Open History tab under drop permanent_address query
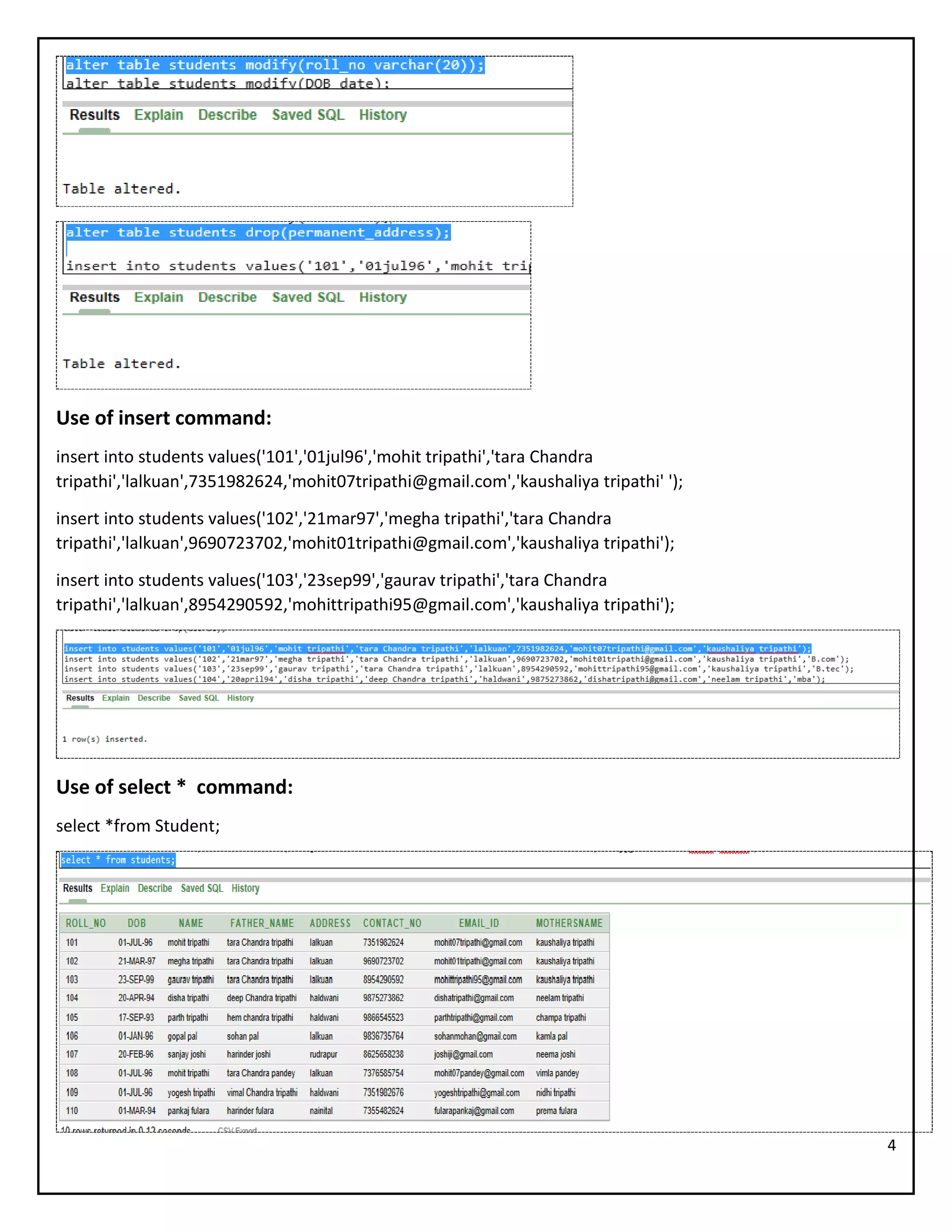 click(x=383, y=297)
